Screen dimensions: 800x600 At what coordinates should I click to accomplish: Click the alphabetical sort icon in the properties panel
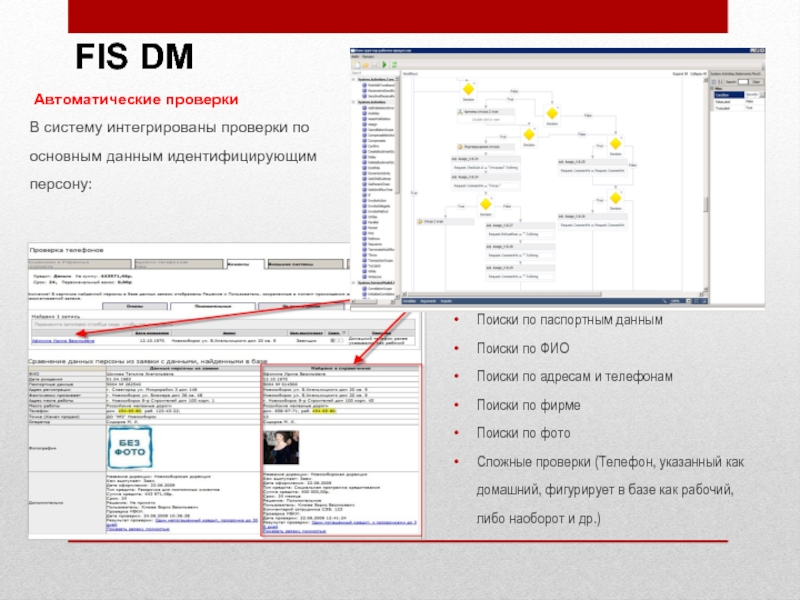click(x=721, y=82)
